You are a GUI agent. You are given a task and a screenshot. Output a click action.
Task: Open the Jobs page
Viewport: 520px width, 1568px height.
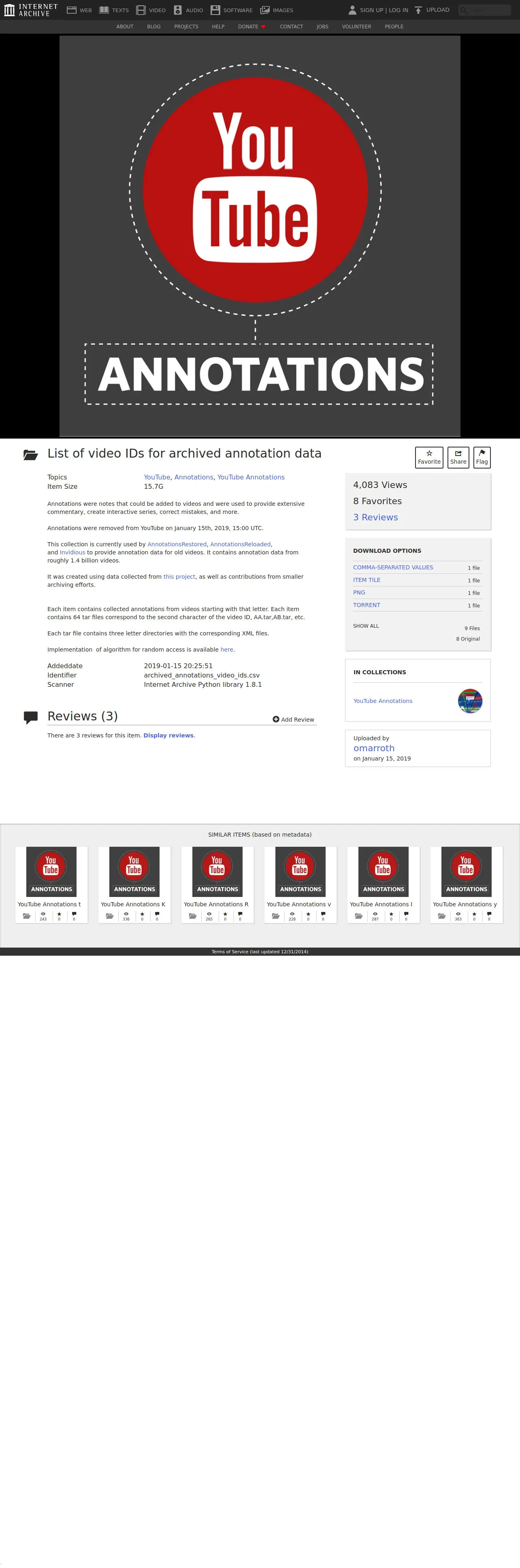click(322, 27)
